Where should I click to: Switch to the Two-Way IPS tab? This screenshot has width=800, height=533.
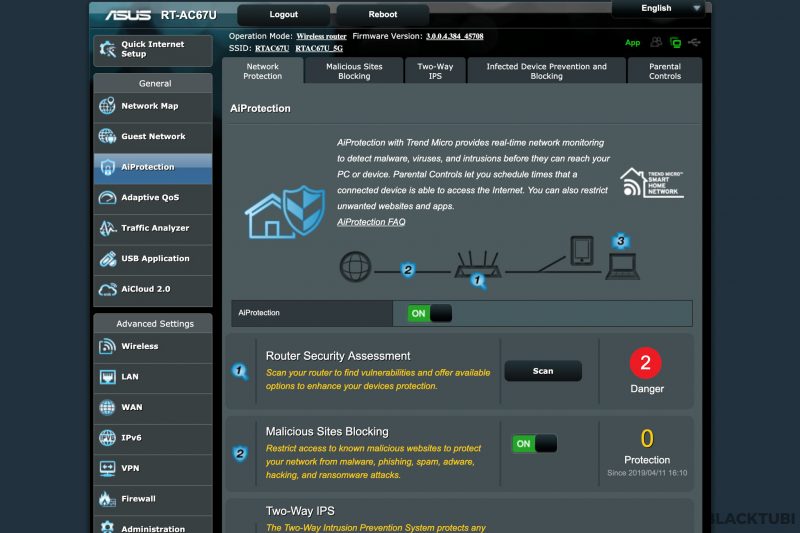point(435,71)
